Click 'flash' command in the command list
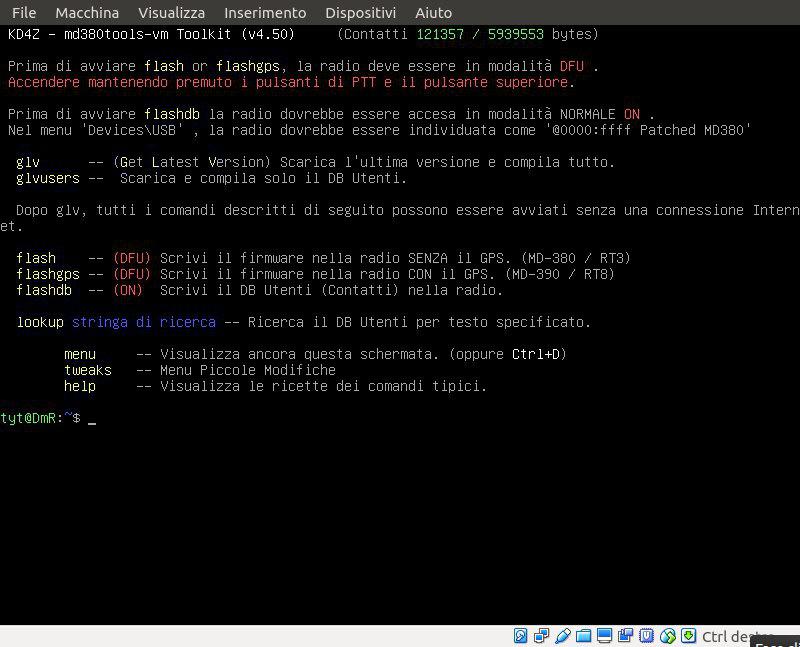 tap(36, 258)
